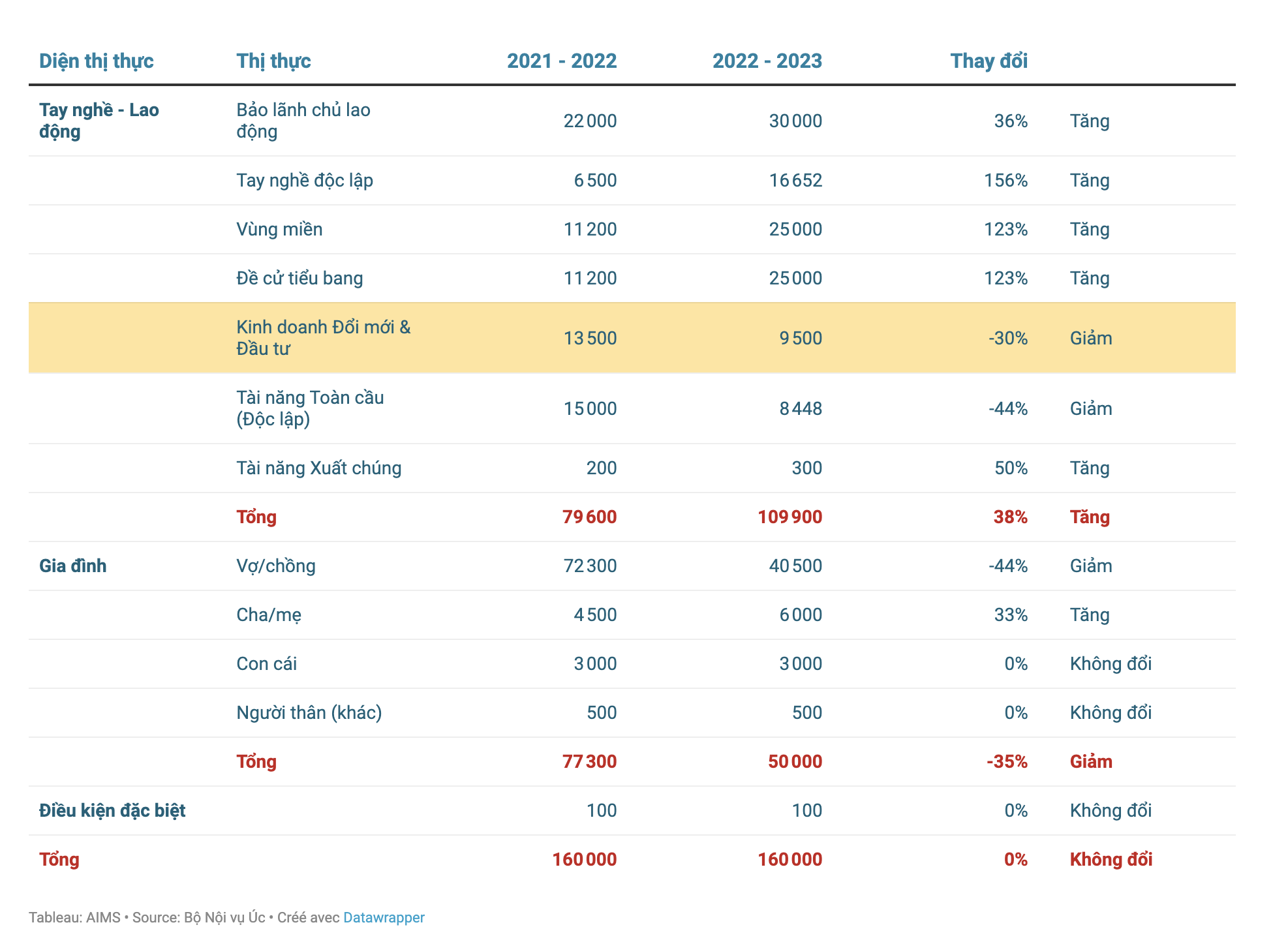Select the "Tài năng Toàn cầu (Độc lập)" cell
The image size is (1288, 942).
(310, 408)
